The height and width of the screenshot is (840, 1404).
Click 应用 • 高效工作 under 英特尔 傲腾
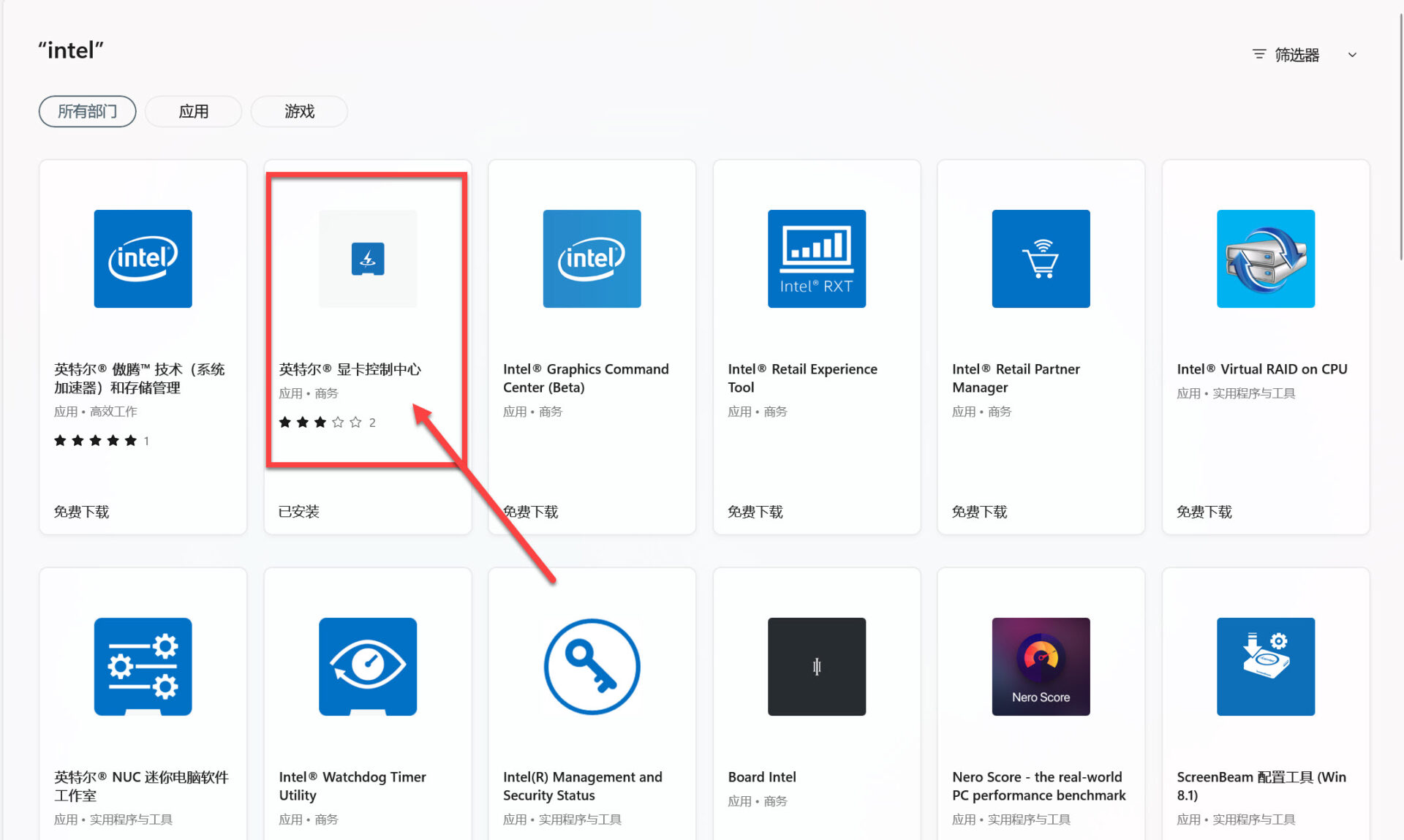pyautogui.click(x=95, y=412)
